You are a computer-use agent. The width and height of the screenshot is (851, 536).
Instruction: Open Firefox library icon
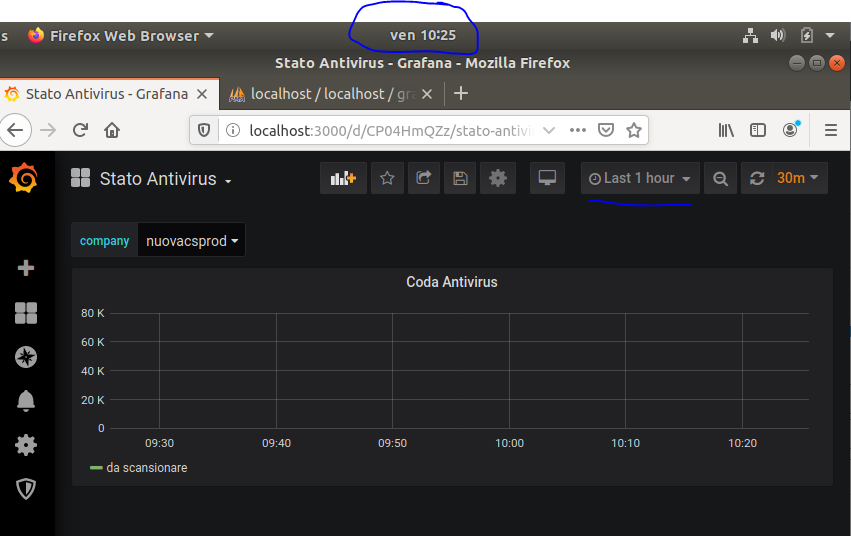(726, 130)
